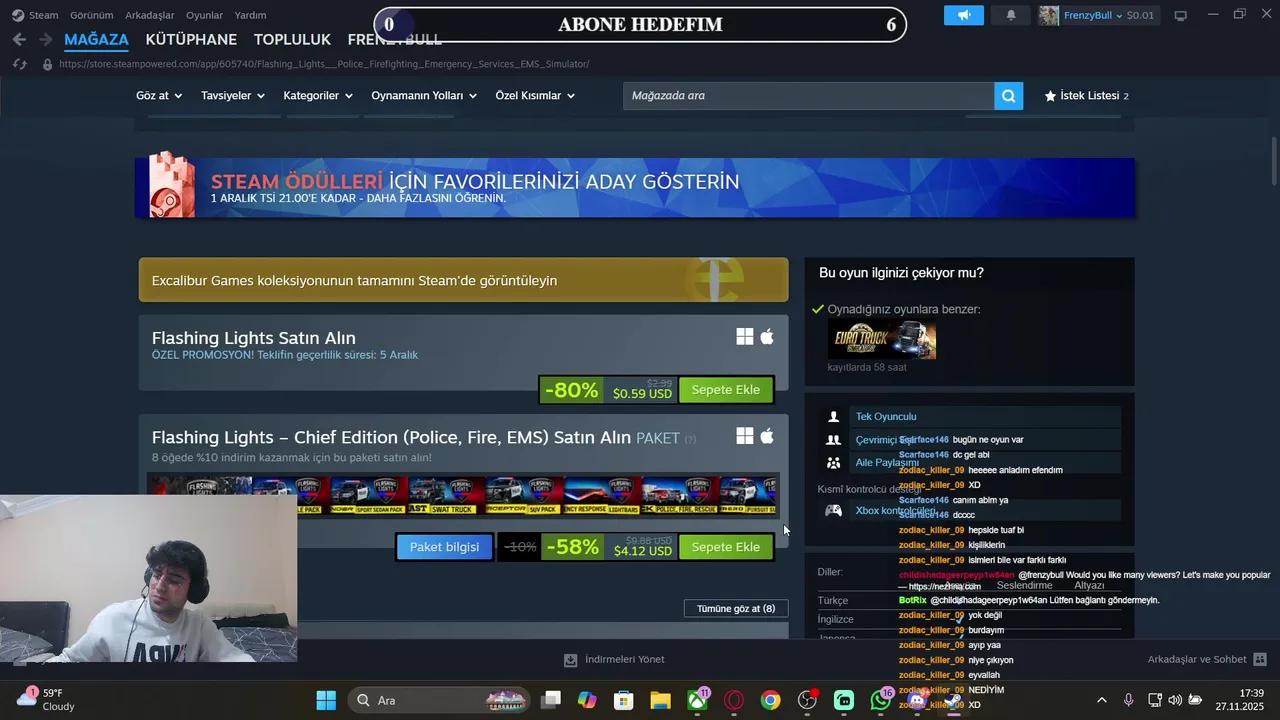Click the family icon beside Aile Paylaşımı
This screenshot has height=720, width=1280.
click(x=833, y=463)
